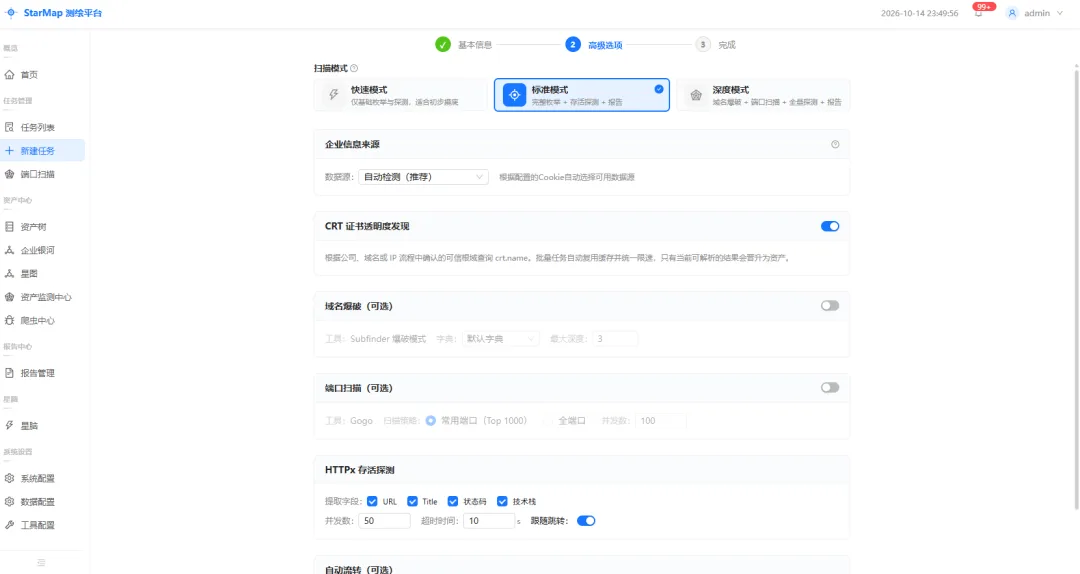Select 新建任务 menu item

click(42, 150)
